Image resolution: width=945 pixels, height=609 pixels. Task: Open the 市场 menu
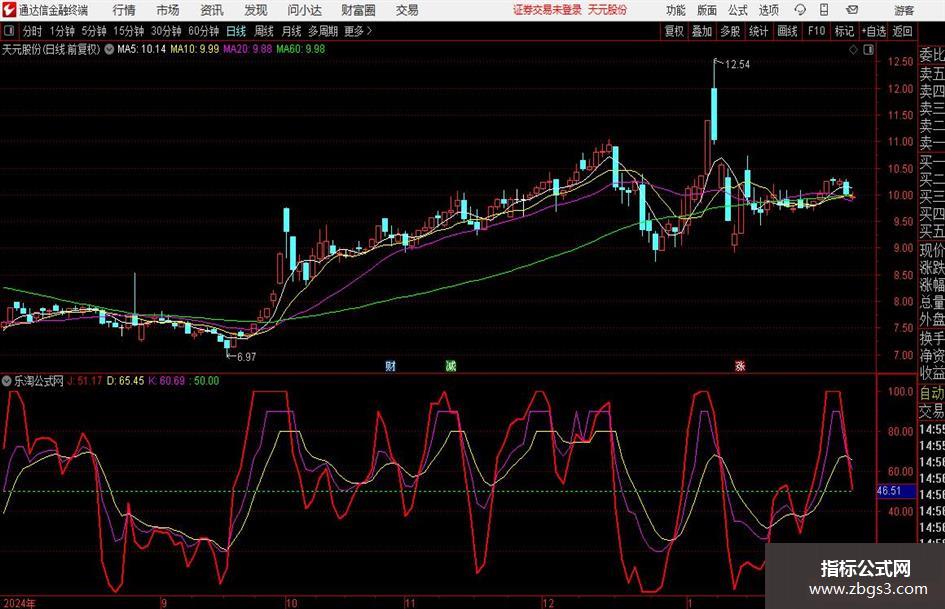(x=168, y=10)
